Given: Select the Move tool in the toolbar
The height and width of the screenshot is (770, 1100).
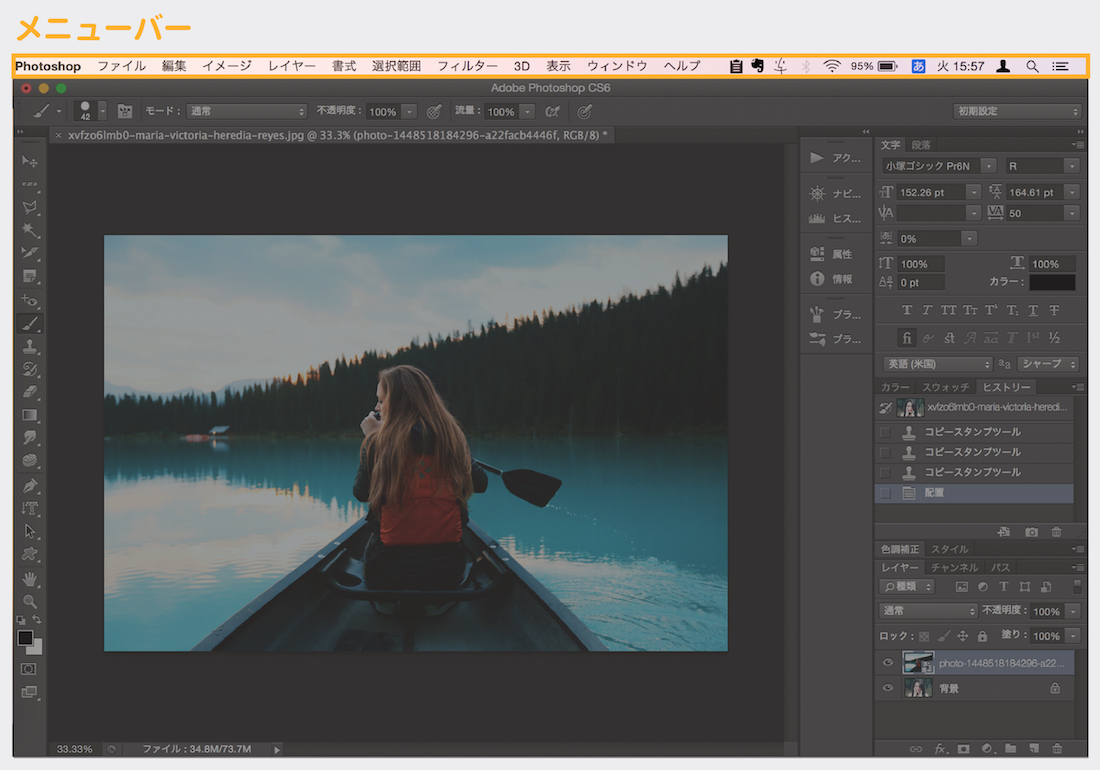Looking at the screenshot, I should (30, 161).
